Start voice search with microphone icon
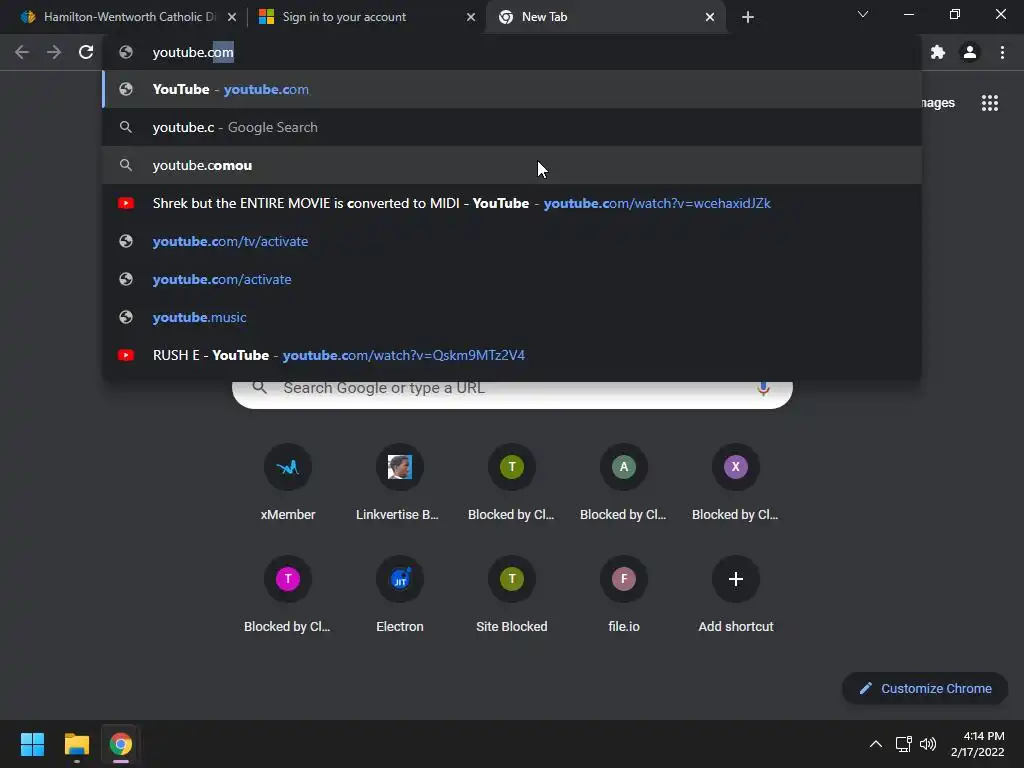Image resolution: width=1024 pixels, height=768 pixels. click(763, 388)
